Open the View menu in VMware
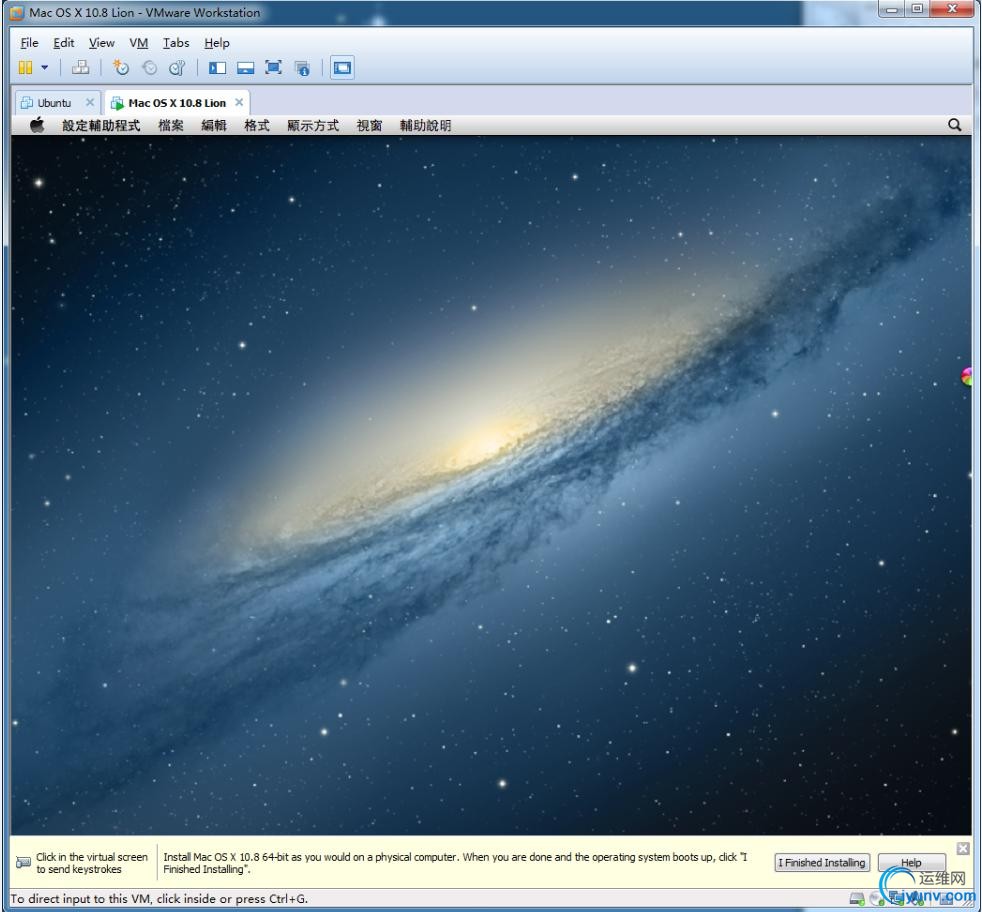Viewport: 982px width, 912px height. [101, 43]
